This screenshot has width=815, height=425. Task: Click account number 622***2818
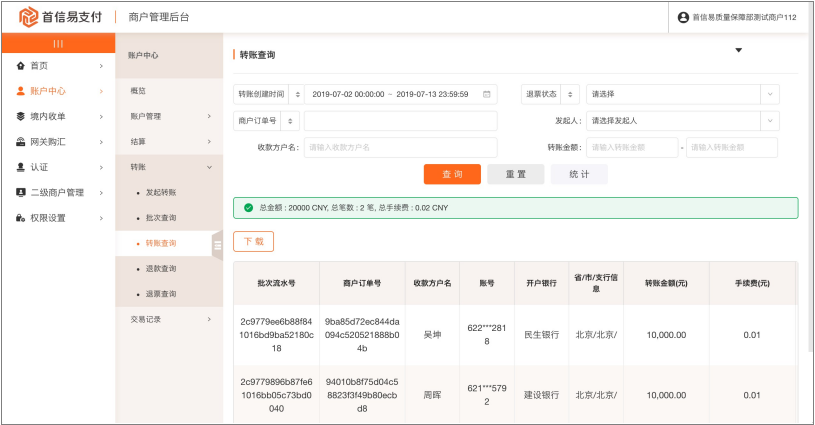[487, 335]
